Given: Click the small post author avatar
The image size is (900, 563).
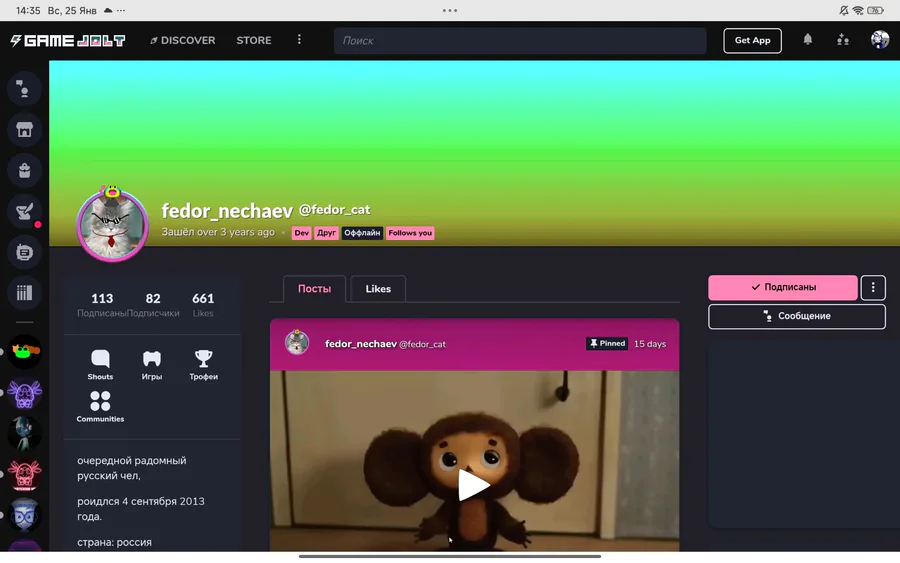Looking at the screenshot, I should point(297,343).
